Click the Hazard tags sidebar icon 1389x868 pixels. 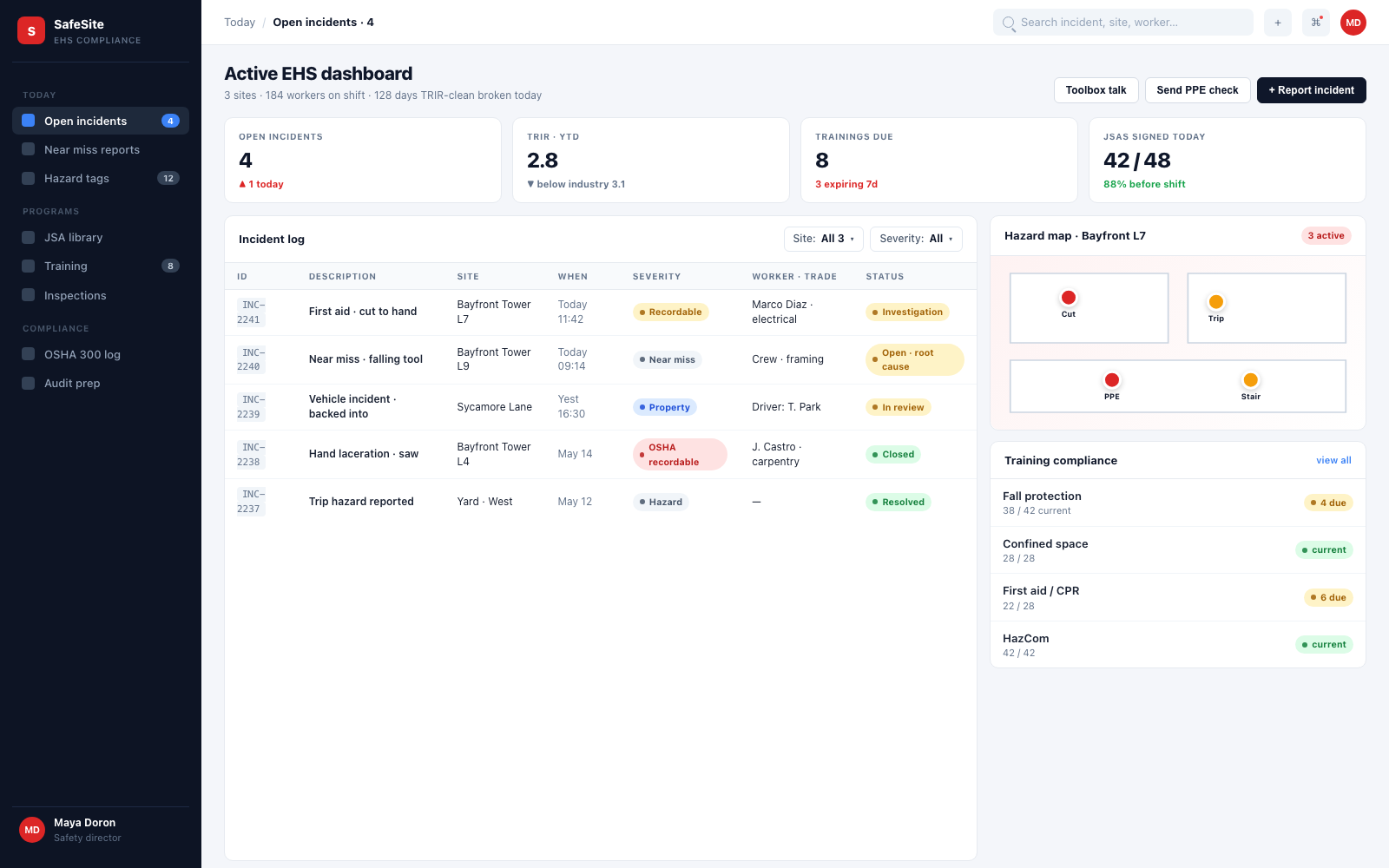point(29,178)
